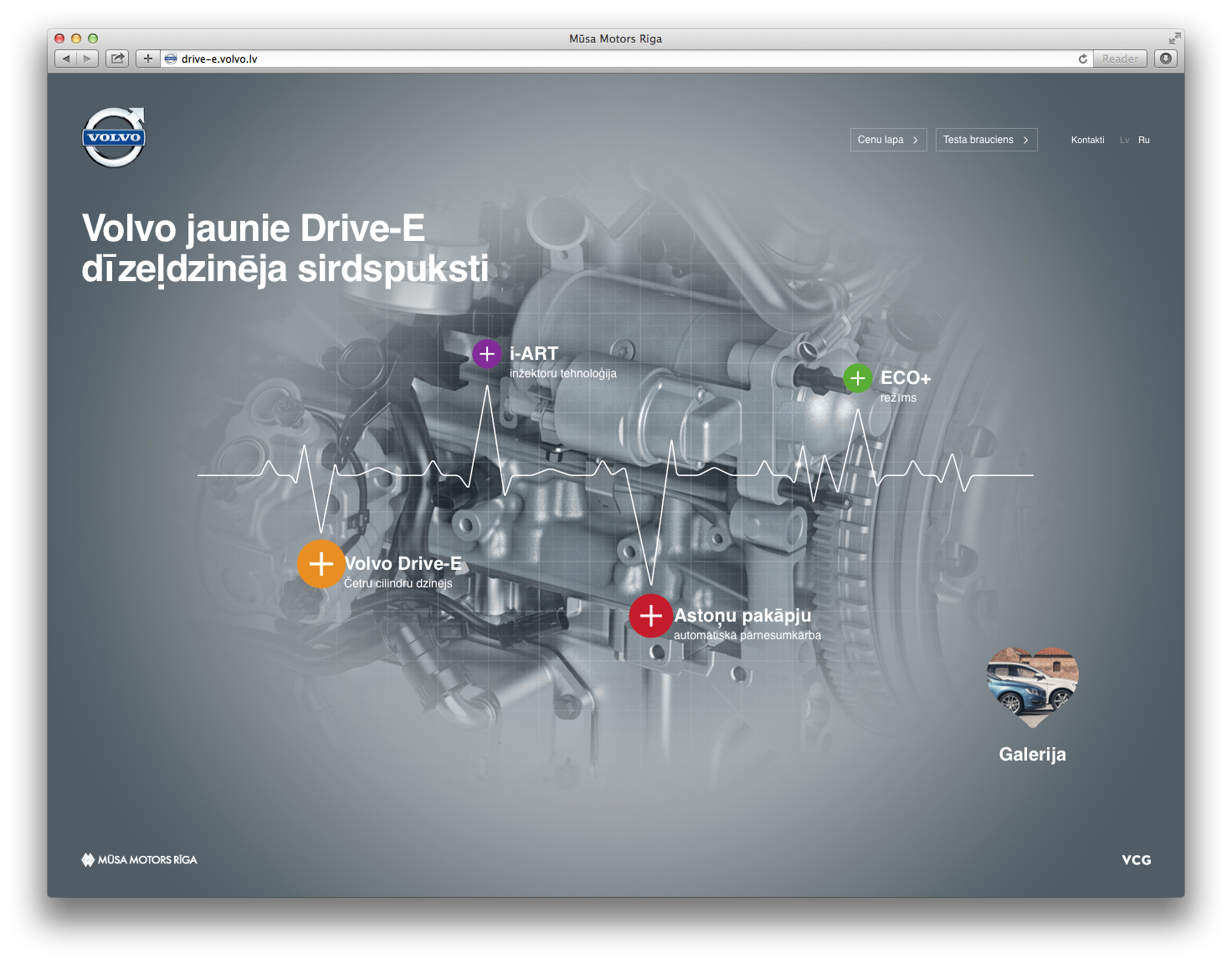Click the Mūsa Motors Rīga footer logo

[x=139, y=859]
